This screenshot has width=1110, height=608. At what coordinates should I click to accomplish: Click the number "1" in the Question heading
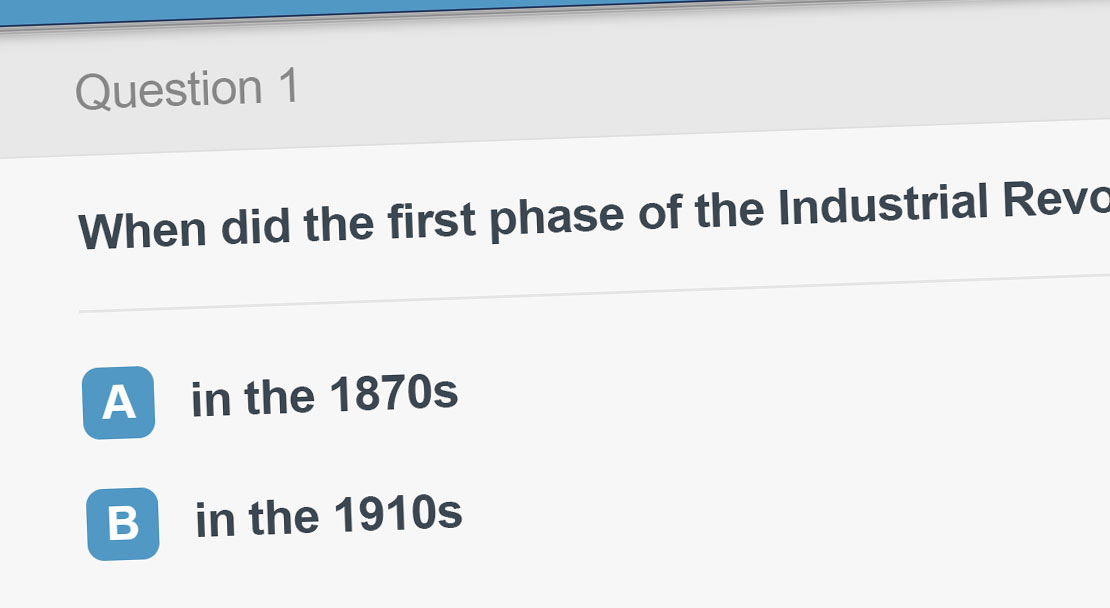click(288, 86)
